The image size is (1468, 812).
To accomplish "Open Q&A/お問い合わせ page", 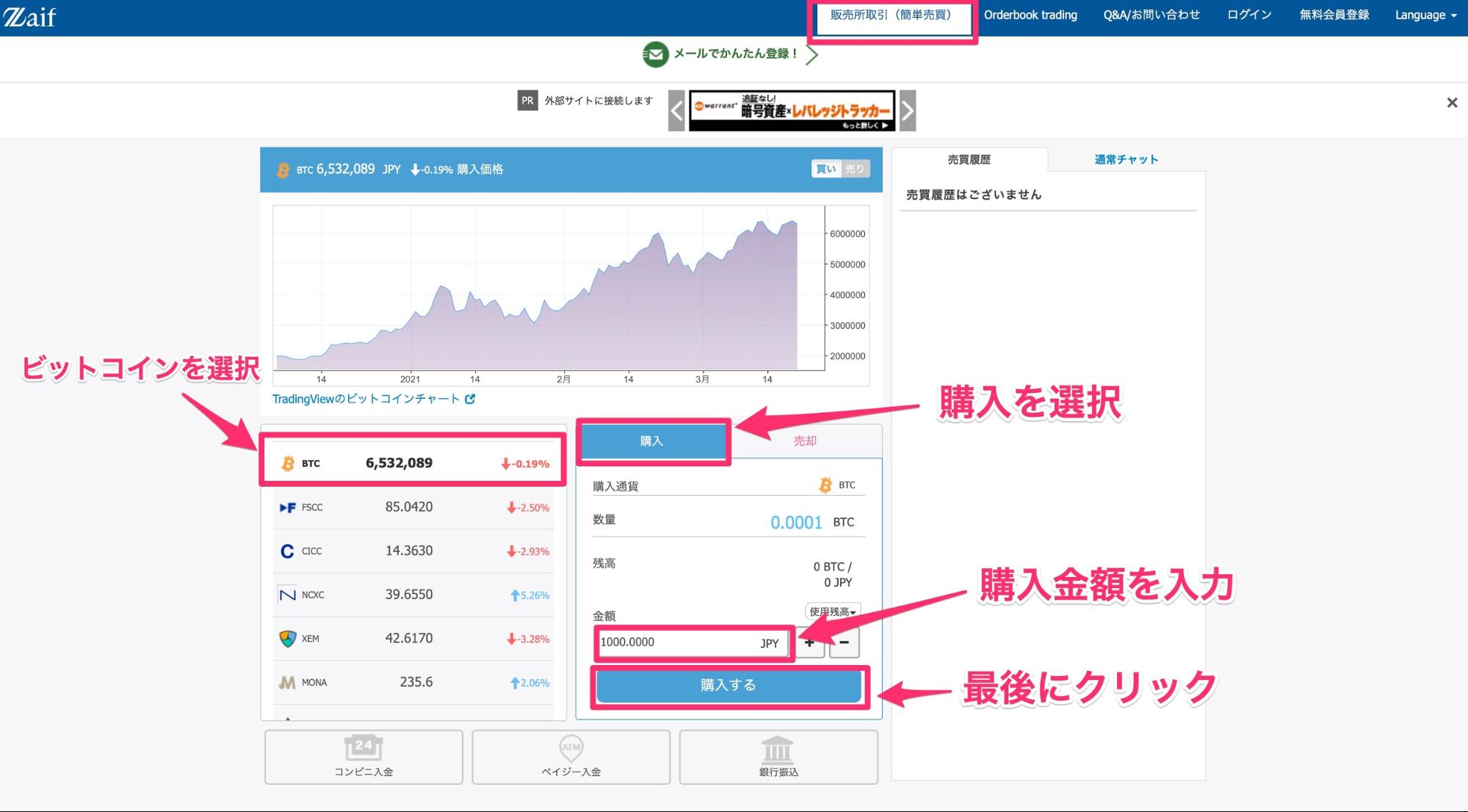I will 1151,15.
